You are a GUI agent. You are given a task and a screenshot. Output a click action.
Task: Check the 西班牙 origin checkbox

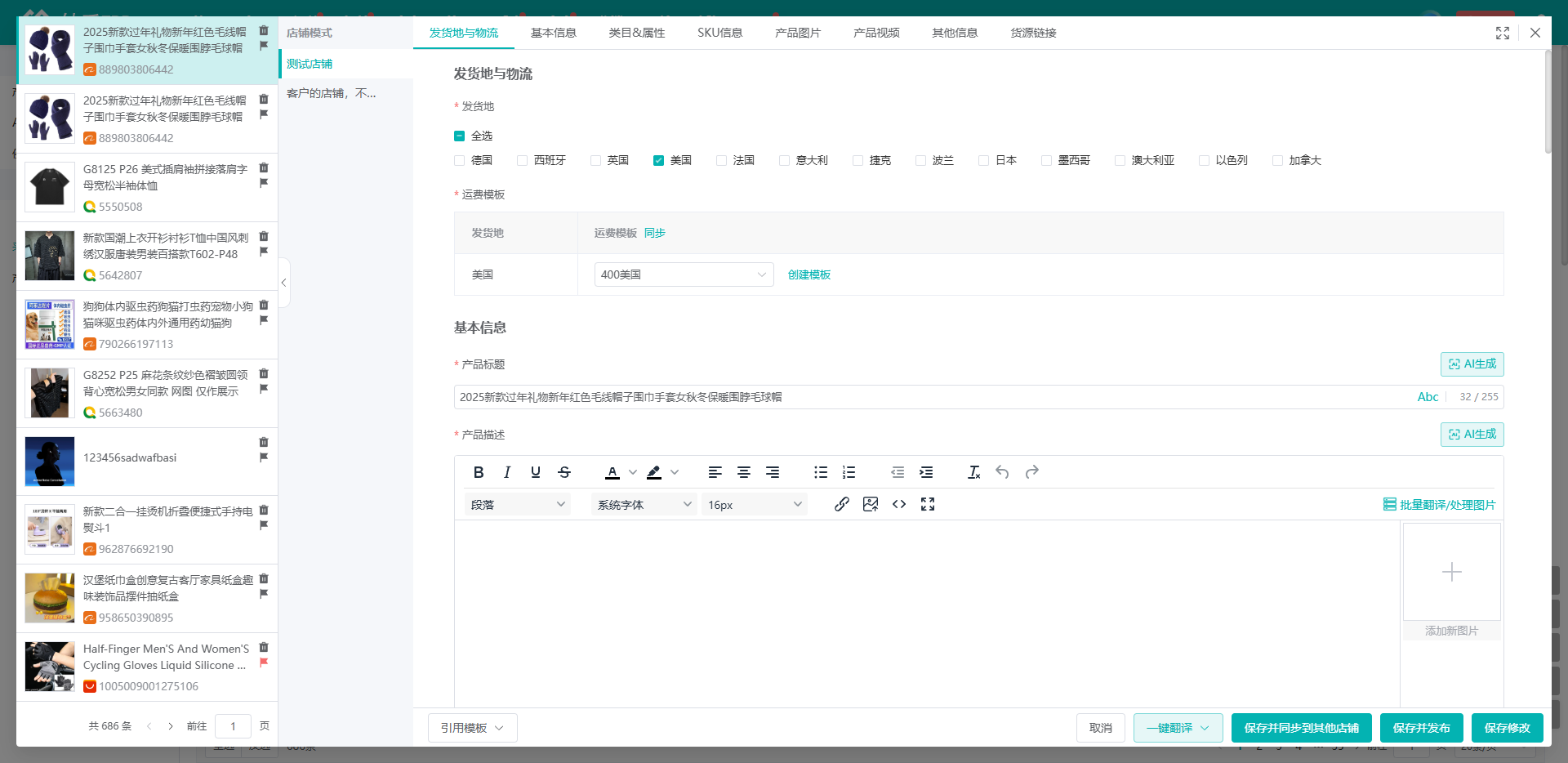[x=523, y=160]
